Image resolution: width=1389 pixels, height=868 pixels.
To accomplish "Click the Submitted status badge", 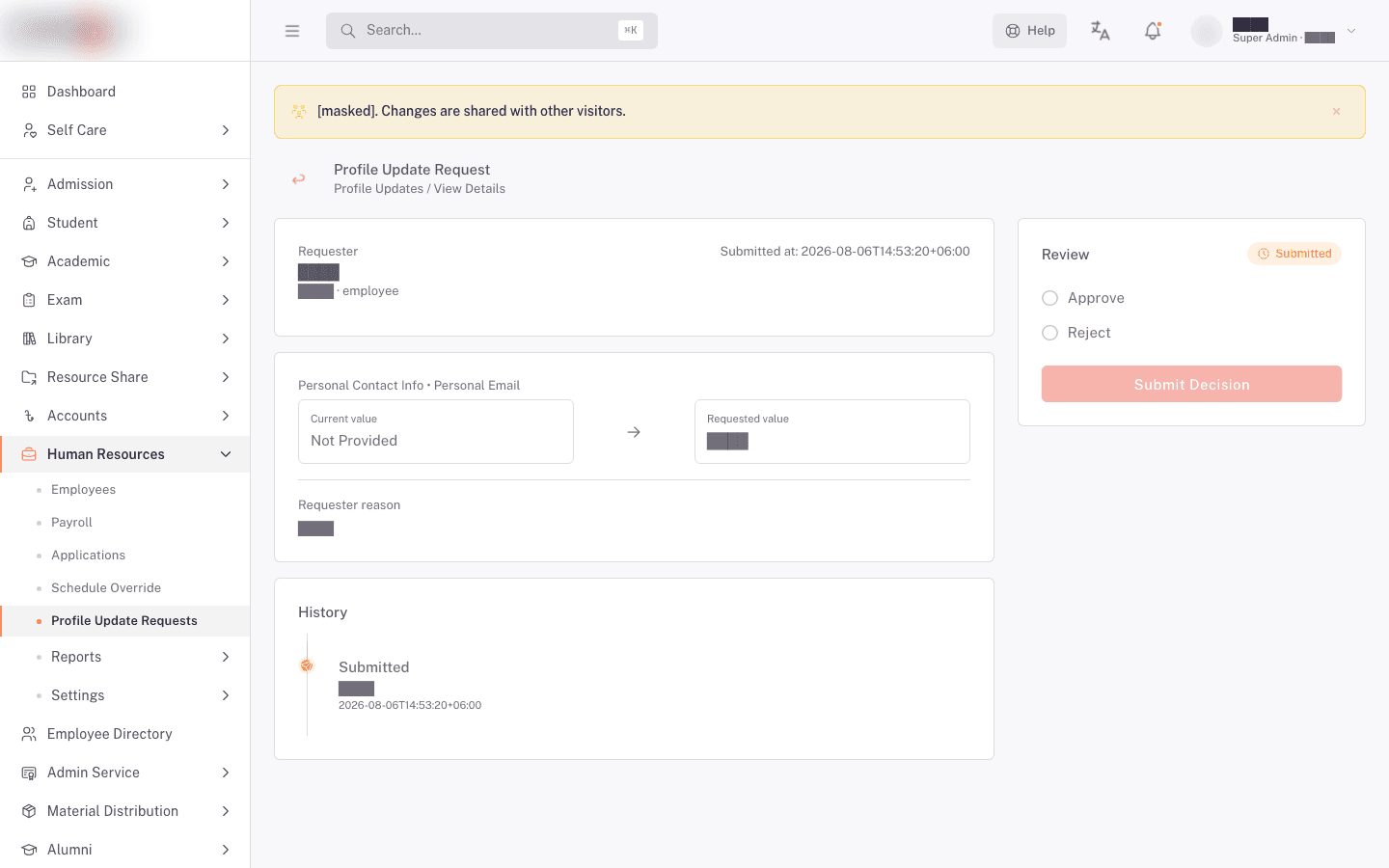I will pyautogui.click(x=1294, y=254).
